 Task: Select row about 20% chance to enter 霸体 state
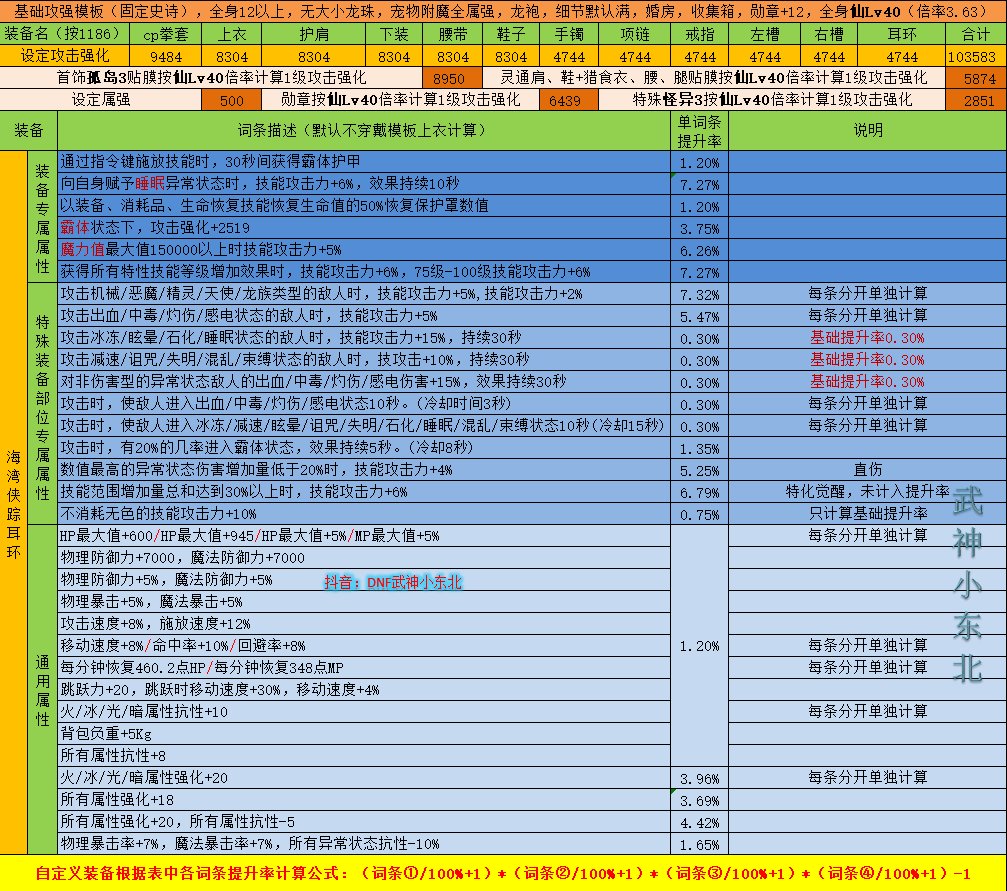[x=363, y=448]
